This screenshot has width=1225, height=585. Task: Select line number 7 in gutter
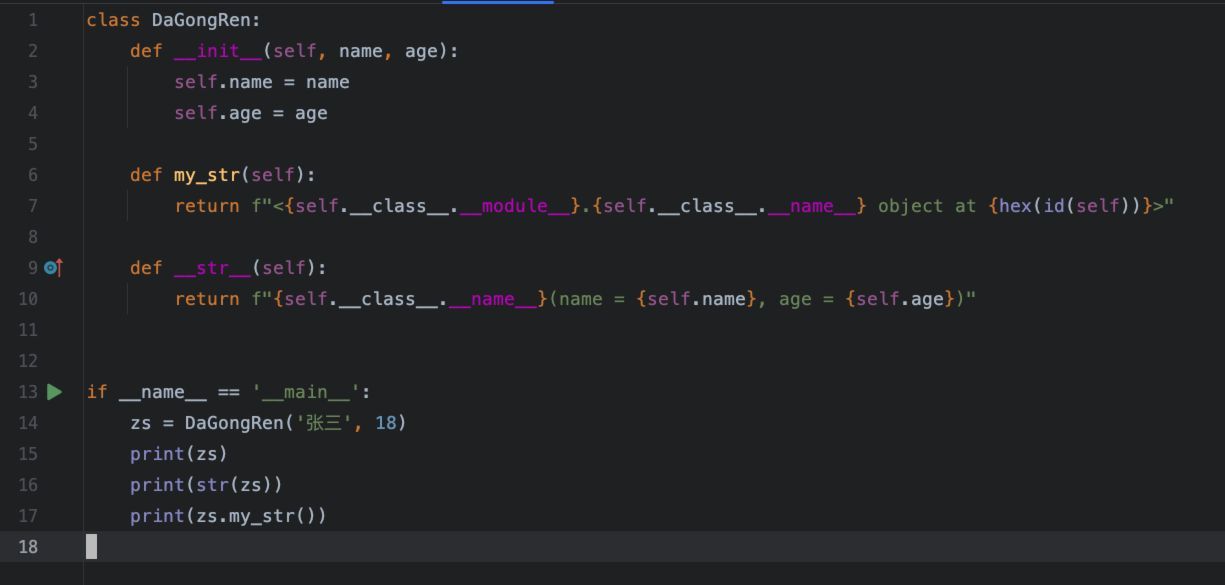click(x=34, y=206)
